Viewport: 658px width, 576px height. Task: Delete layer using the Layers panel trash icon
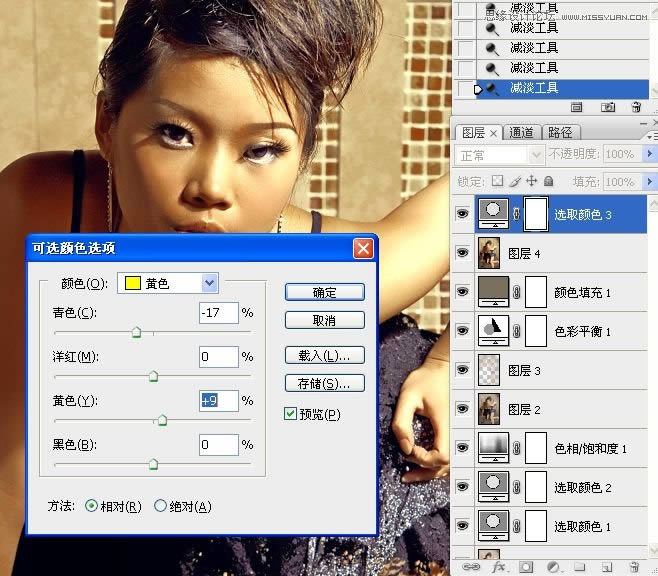coord(636,567)
